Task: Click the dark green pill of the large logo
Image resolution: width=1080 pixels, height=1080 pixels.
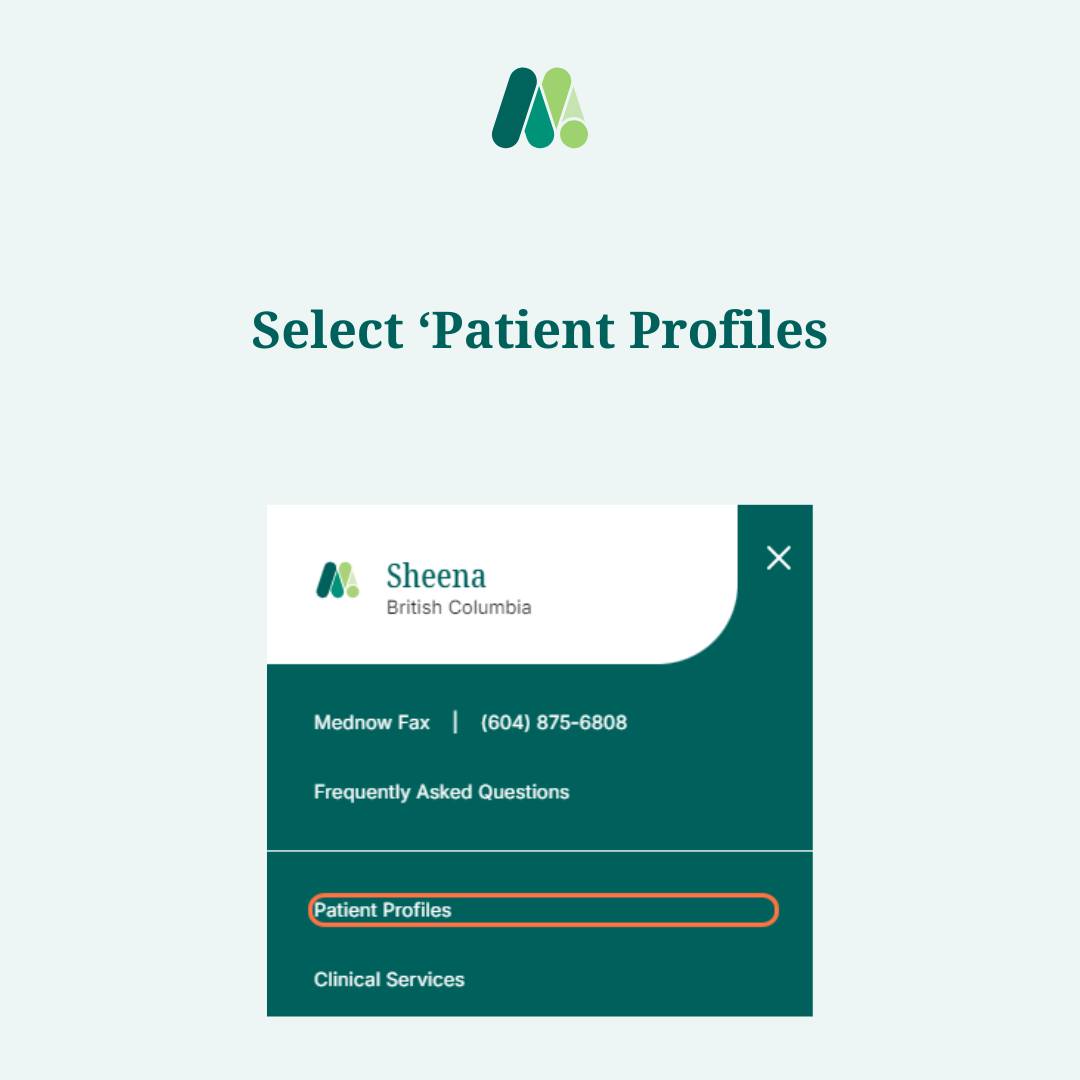Action: [513, 107]
